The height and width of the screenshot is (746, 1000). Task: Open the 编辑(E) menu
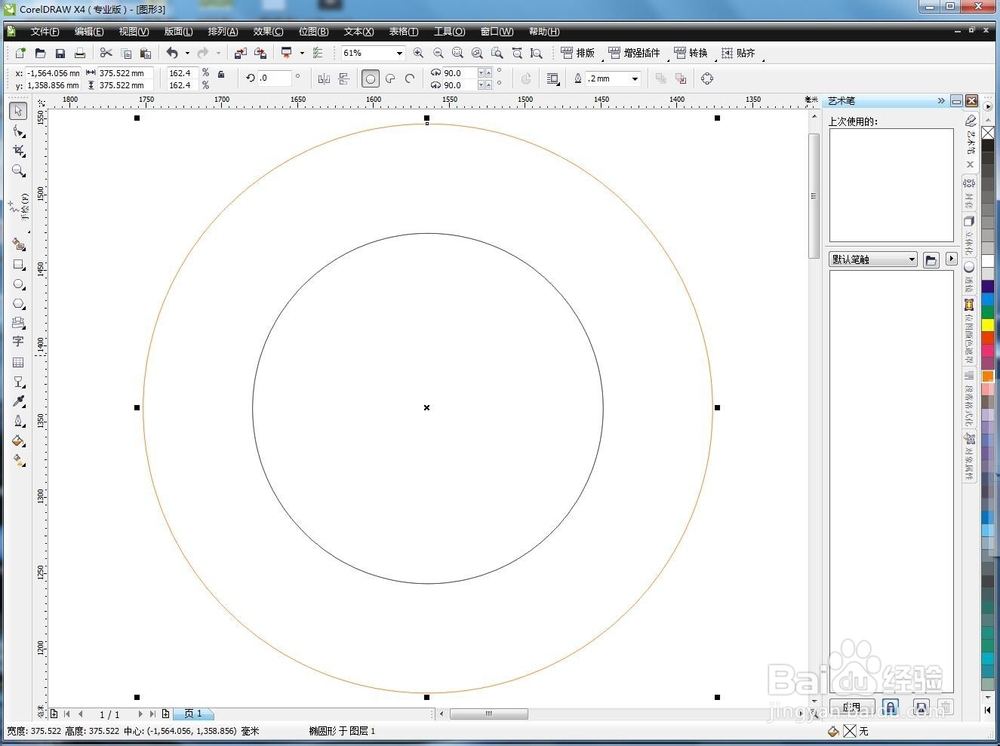tap(89, 32)
